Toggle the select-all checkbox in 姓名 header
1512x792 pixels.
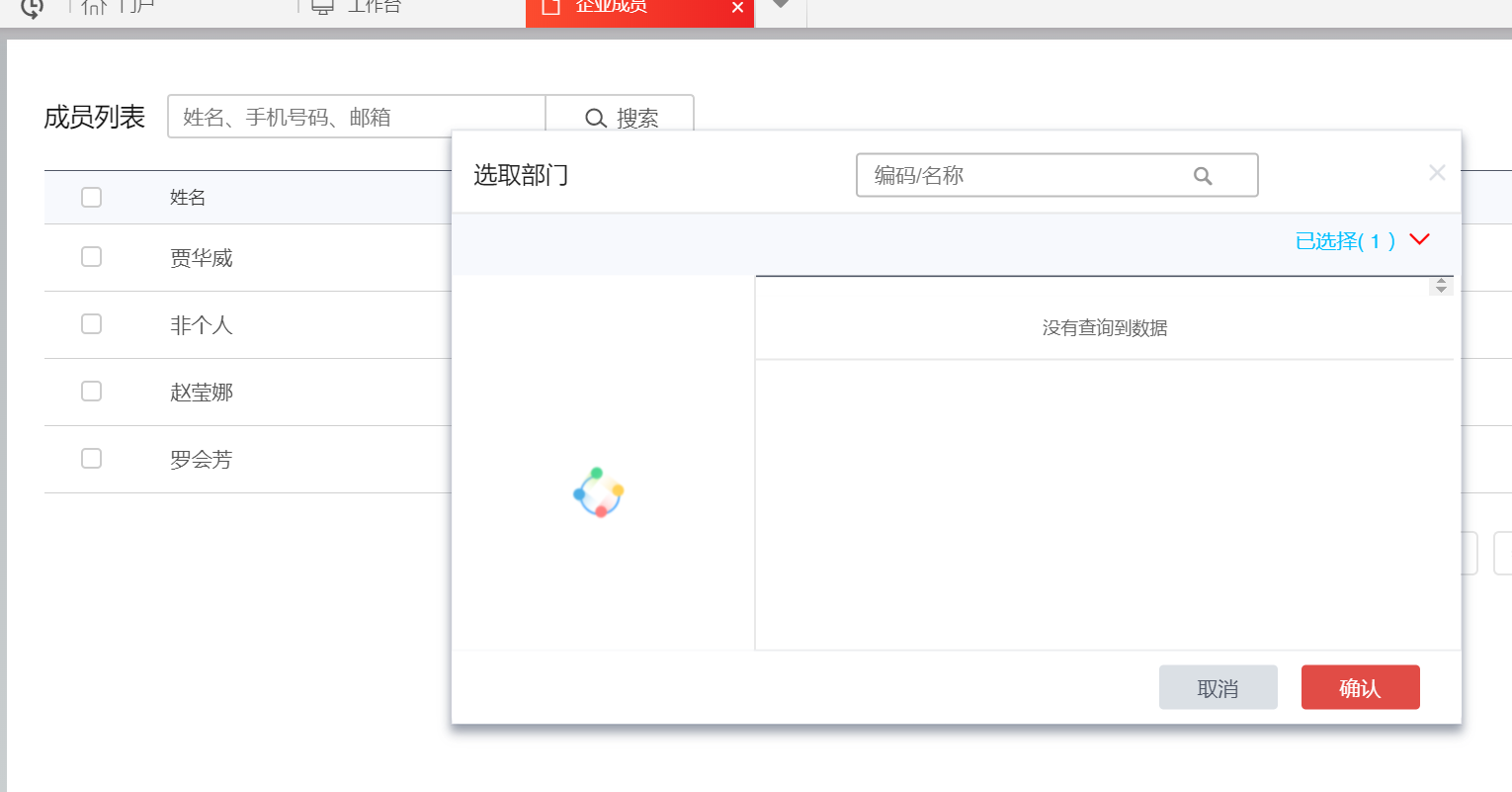pos(91,197)
